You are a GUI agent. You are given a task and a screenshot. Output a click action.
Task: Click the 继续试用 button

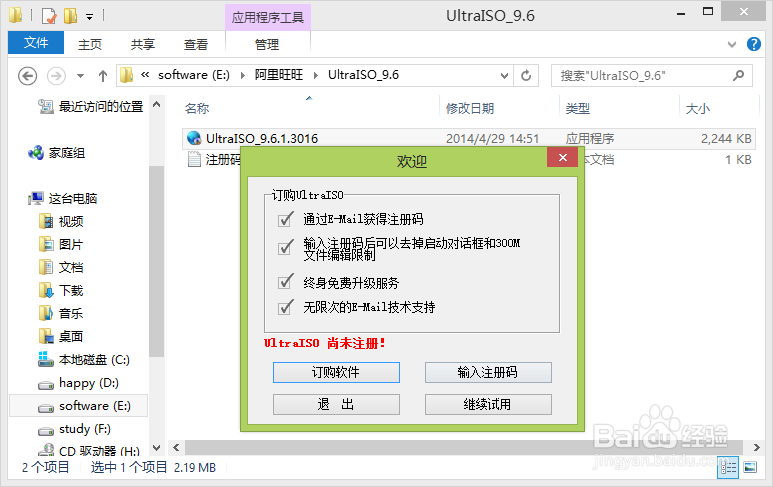click(x=488, y=404)
